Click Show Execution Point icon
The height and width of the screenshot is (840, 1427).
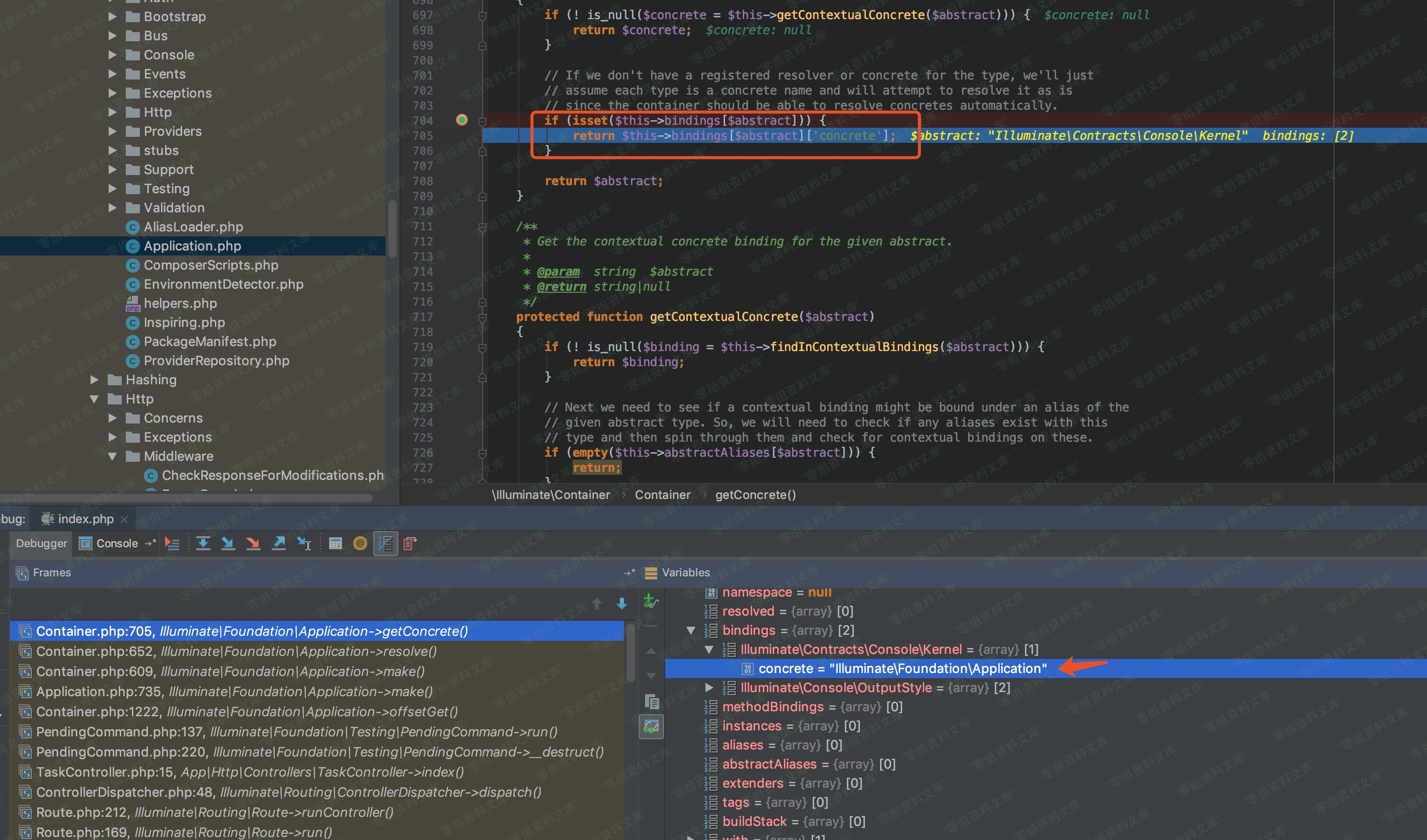pos(172,544)
